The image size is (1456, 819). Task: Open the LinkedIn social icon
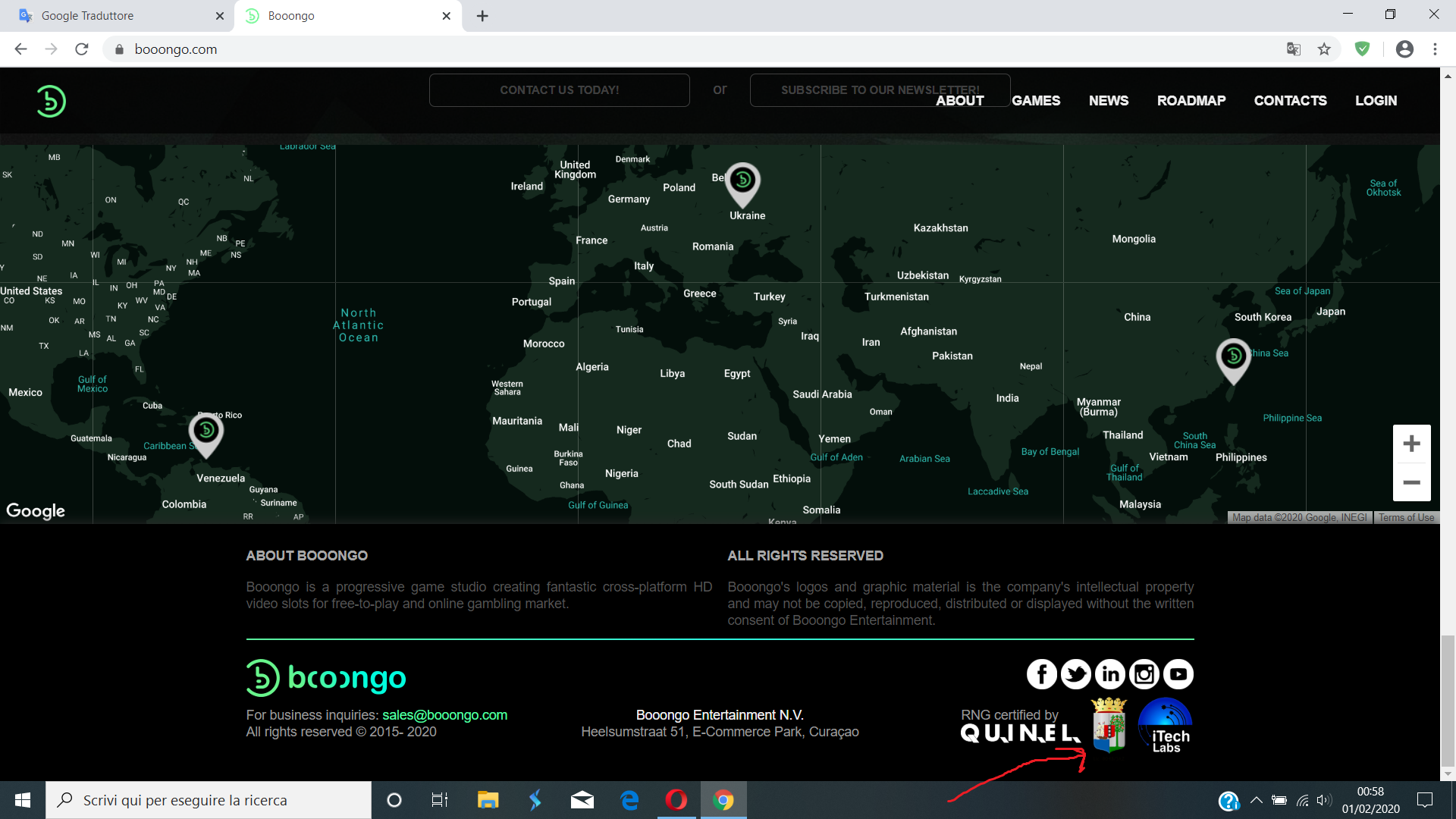point(1110,674)
